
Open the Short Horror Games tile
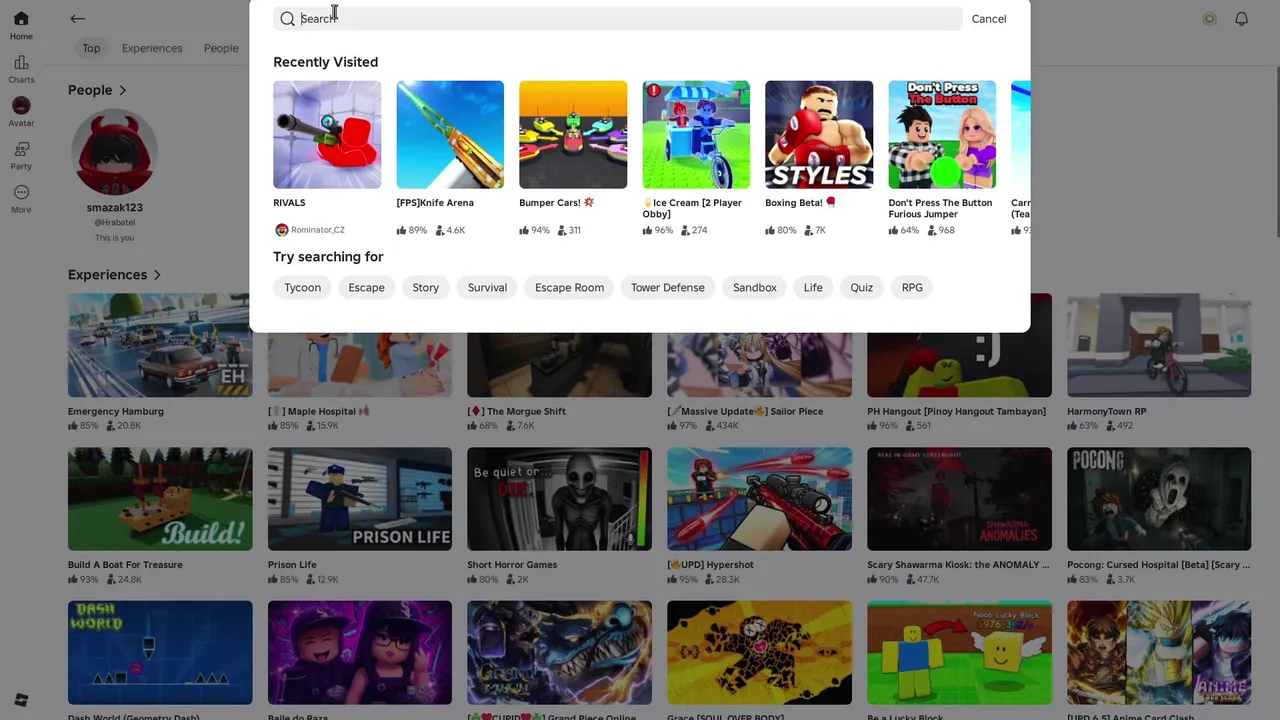click(x=559, y=499)
